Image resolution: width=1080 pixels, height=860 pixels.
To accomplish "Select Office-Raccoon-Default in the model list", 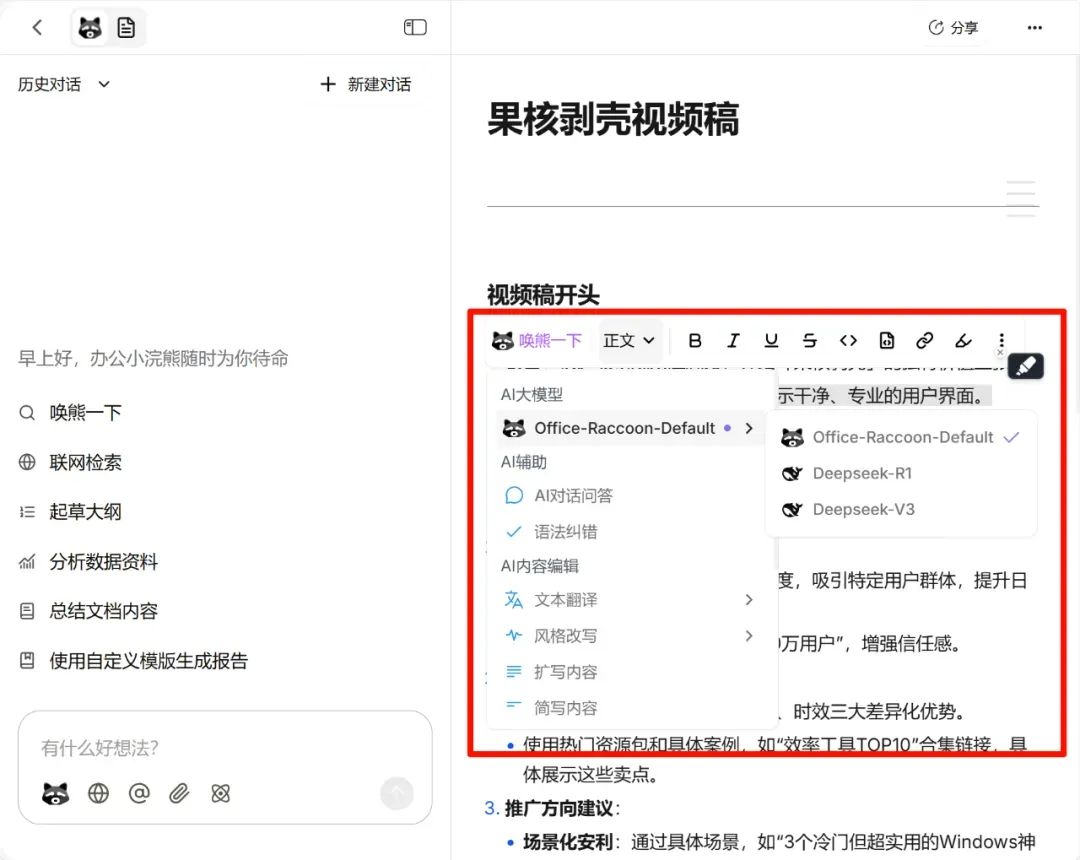I will (x=901, y=437).
